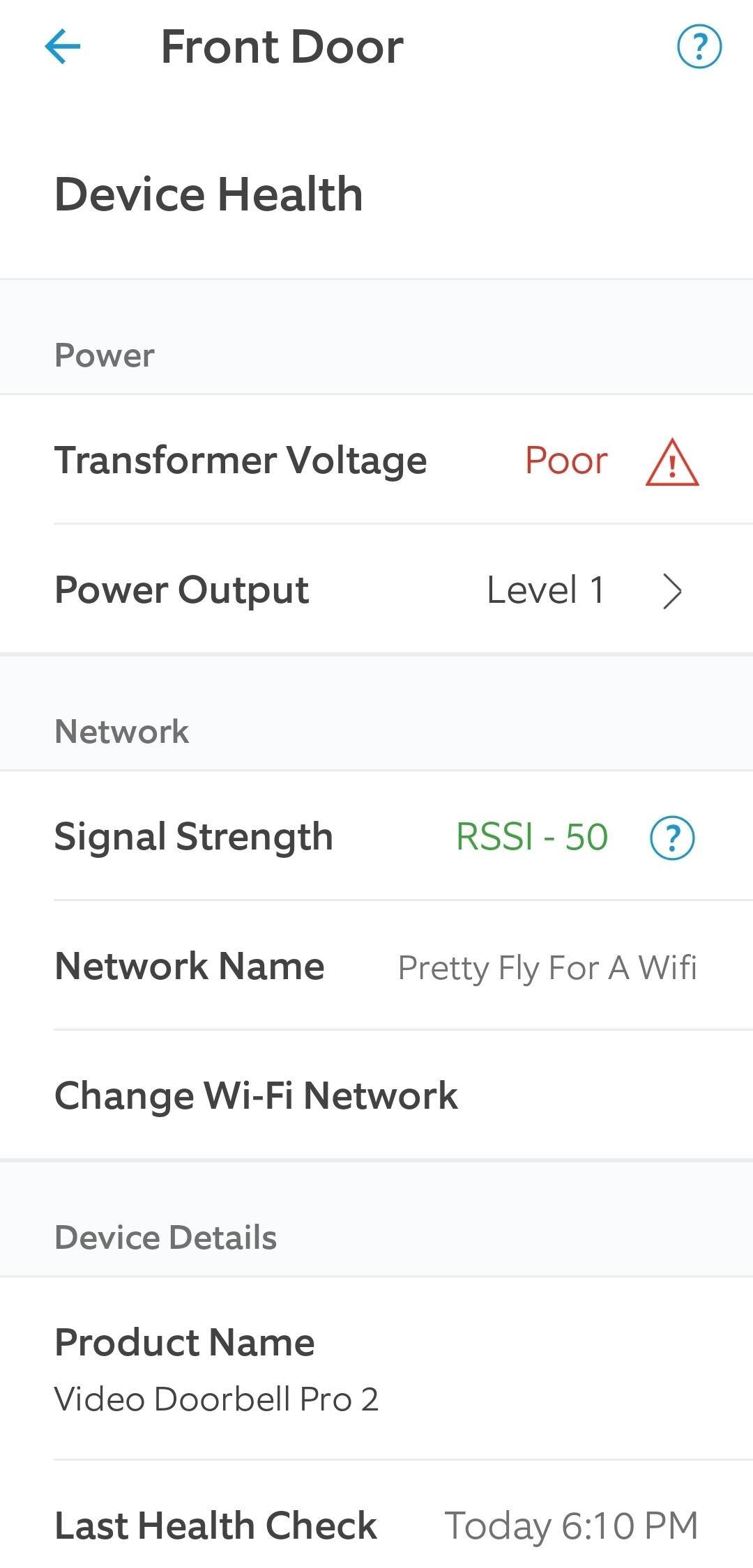Open Level 1 power output setting
Viewport: 753px width, 1568px height.
[545, 590]
